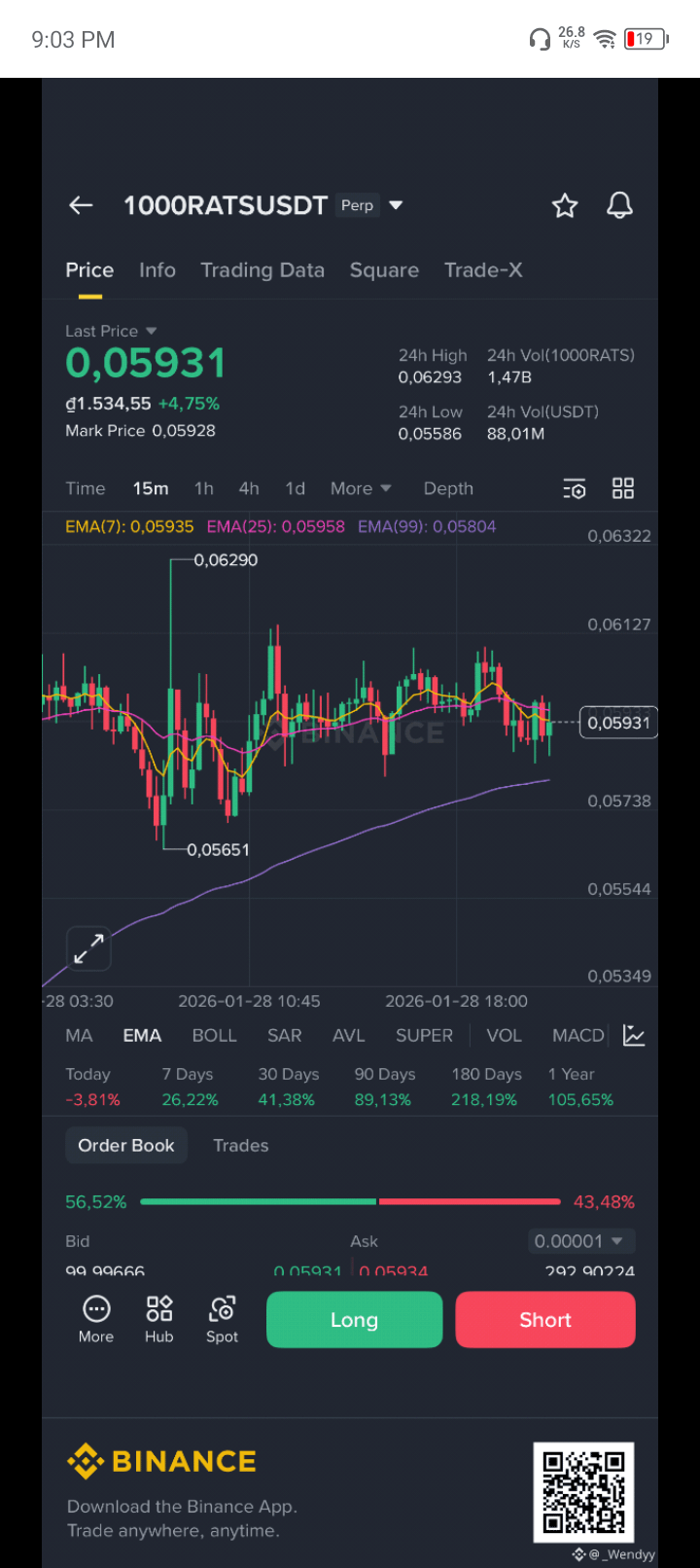Open price alerts bell icon
700x1568 pixels.
pos(619,205)
